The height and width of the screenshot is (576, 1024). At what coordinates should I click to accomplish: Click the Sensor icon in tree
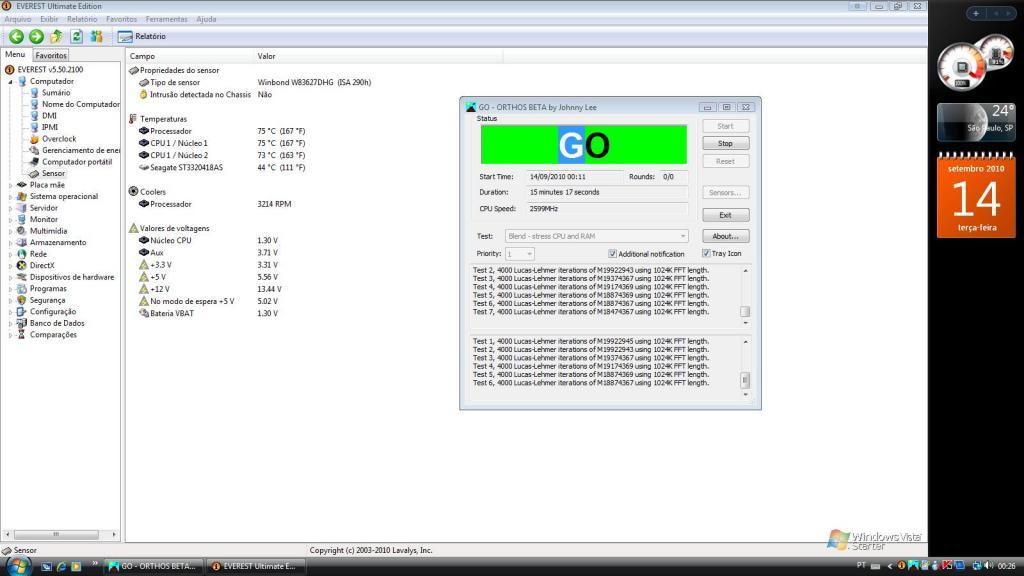[x=35, y=174]
